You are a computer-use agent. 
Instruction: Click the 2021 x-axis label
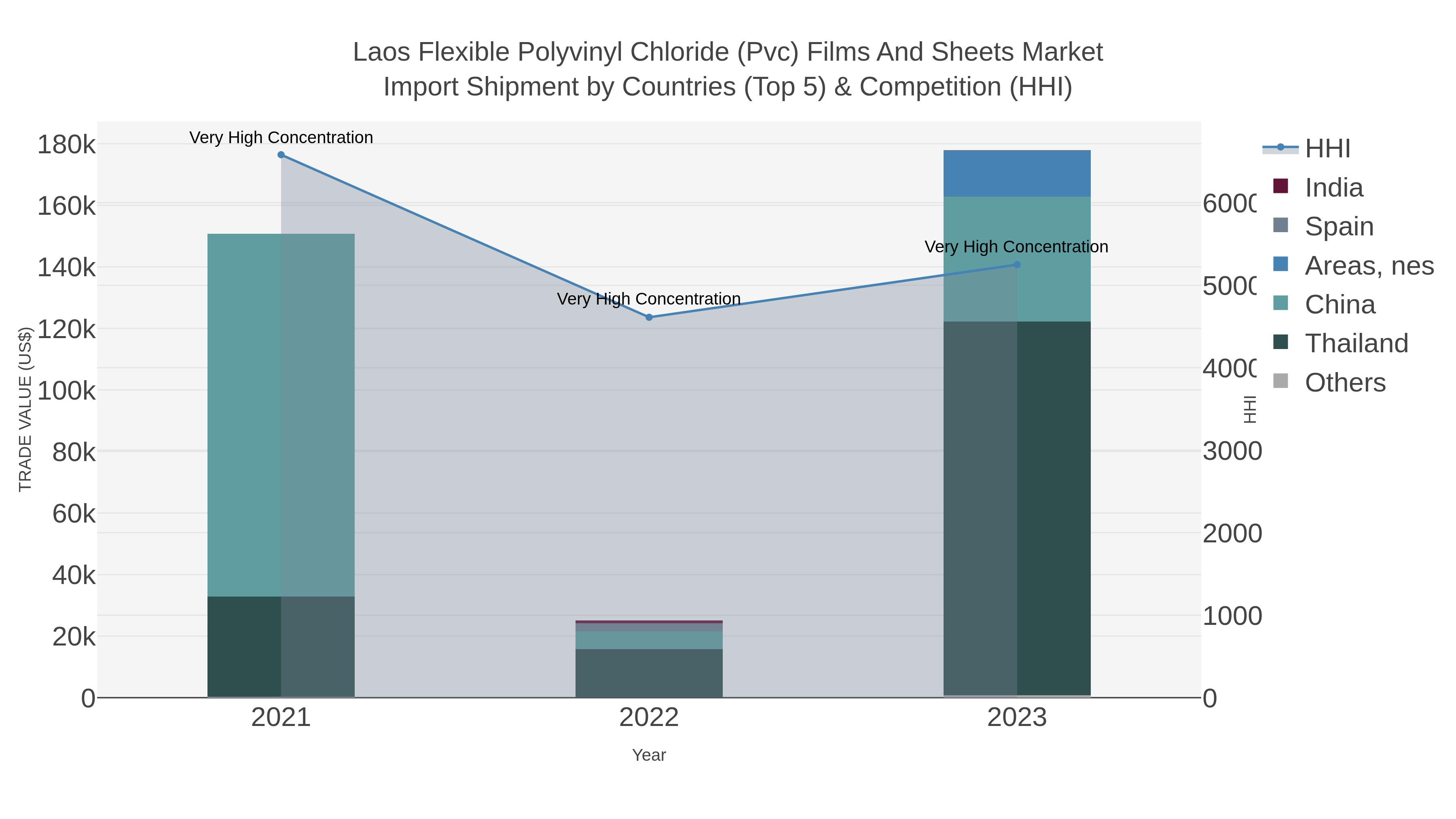pyautogui.click(x=281, y=718)
